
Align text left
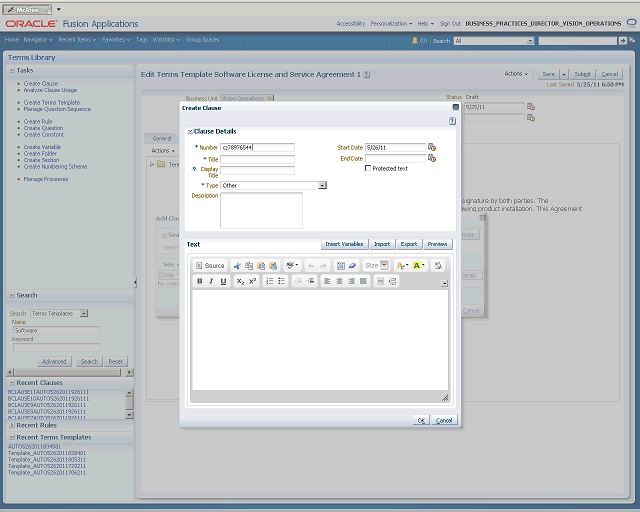(x=327, y=281)
